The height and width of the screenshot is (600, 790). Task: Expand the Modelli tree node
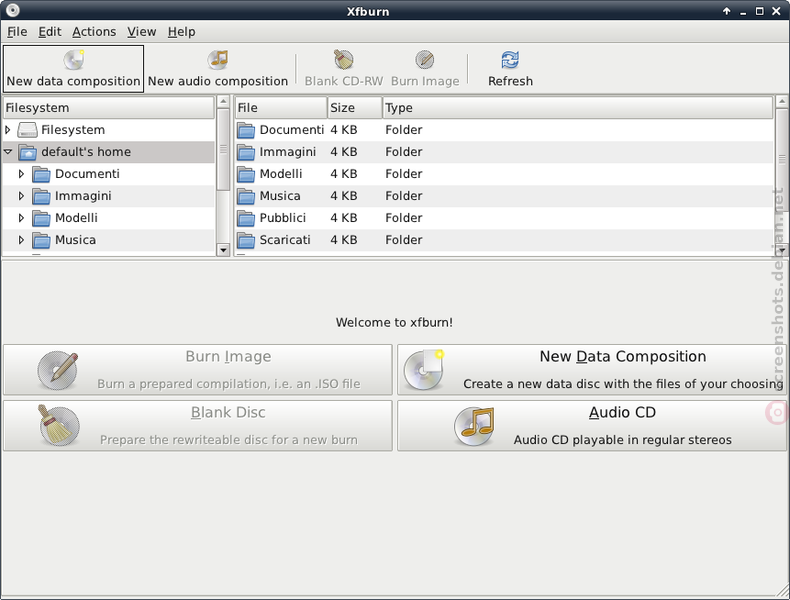[21, 218]
